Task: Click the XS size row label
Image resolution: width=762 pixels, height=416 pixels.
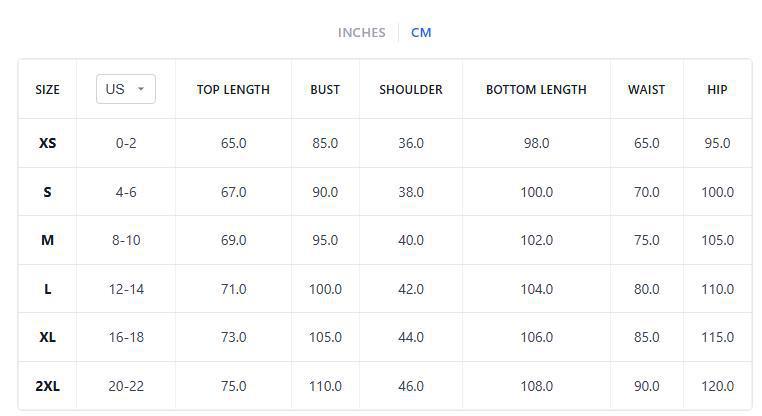Action: (47, 143)
